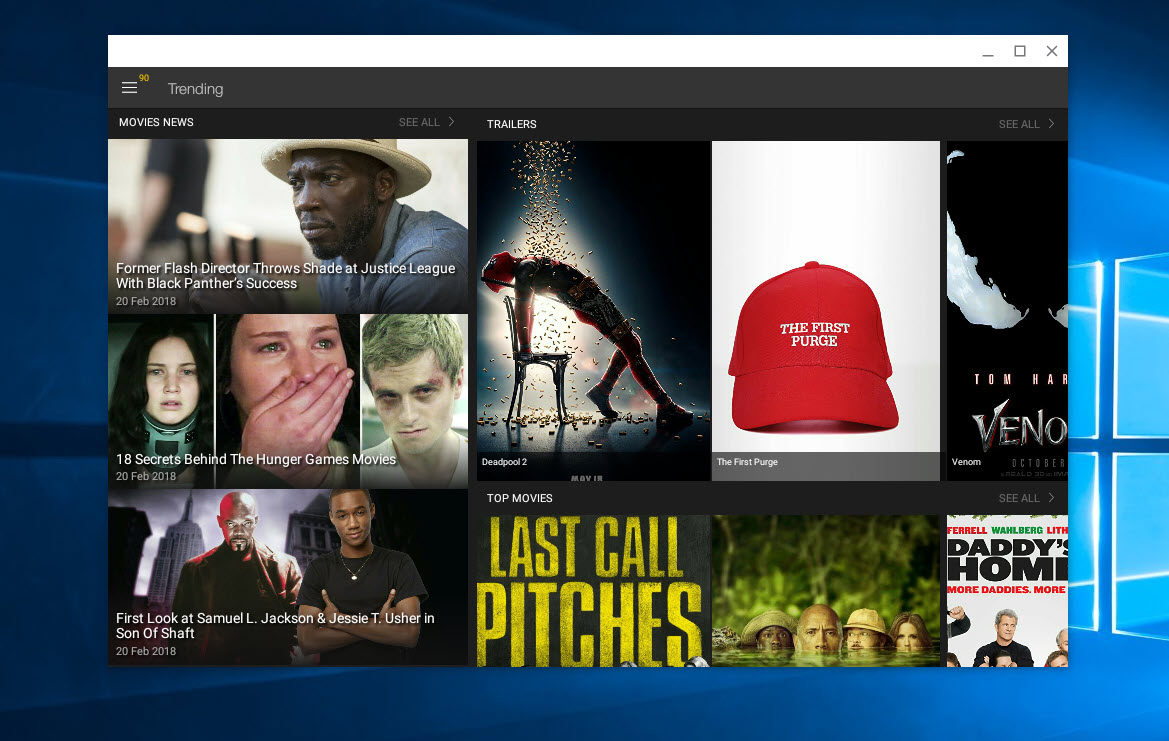The image size is (1169, 741).
Task: Open 18 Secrets Behind Hunger Games article
Action: (x=288, y=401)
